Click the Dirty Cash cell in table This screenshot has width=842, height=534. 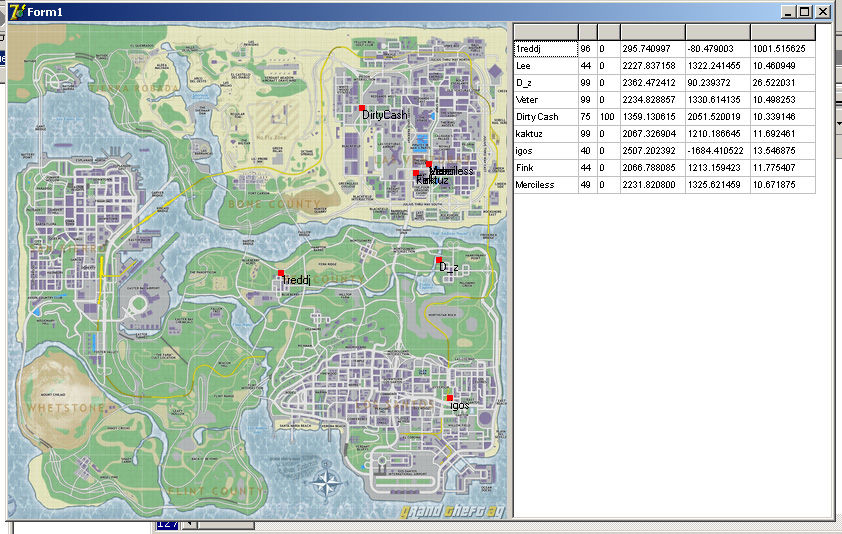(545, 117)
